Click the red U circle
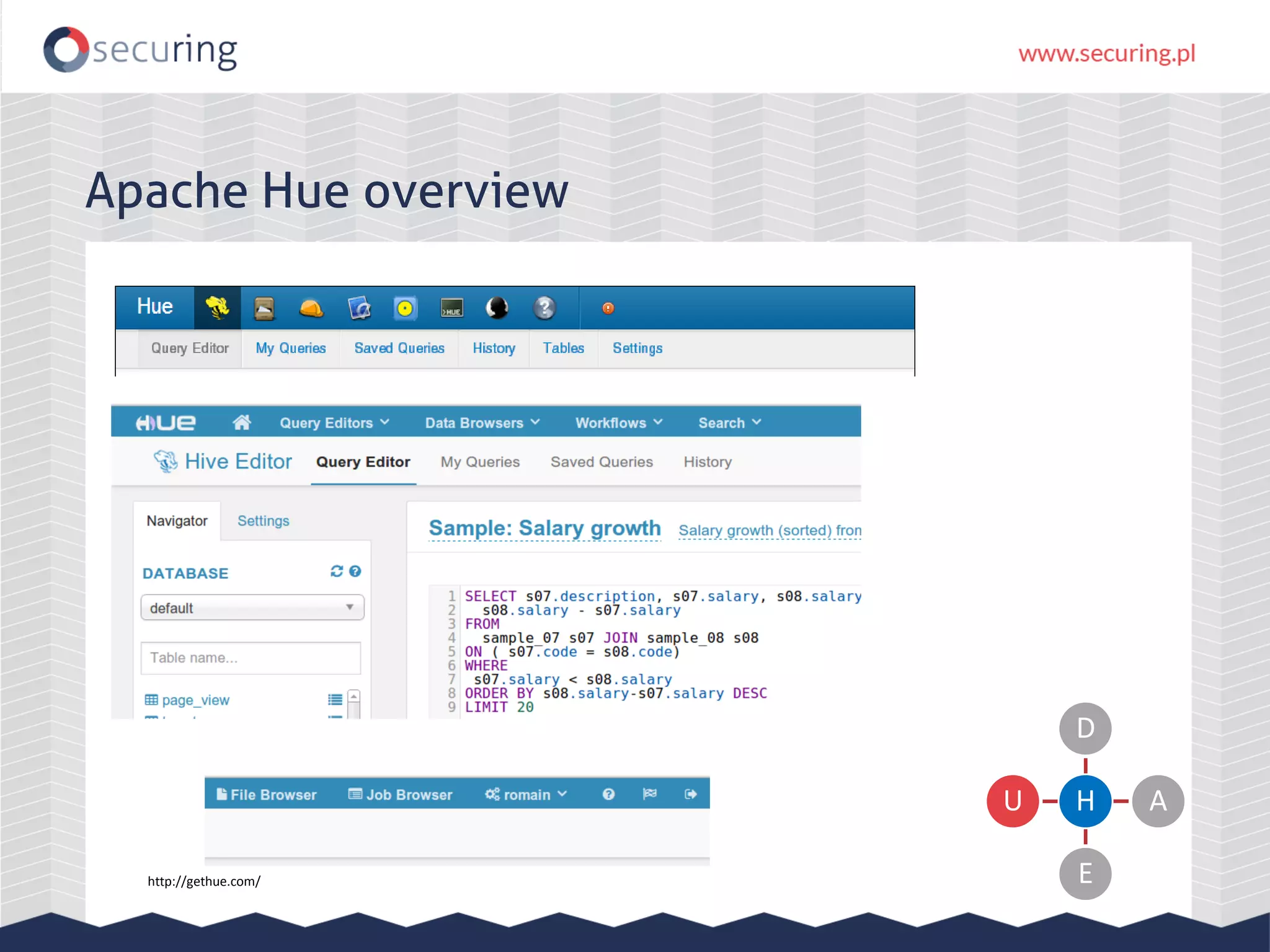Image resolution: width=1270 pixels, height=952 pixels. point(1013,801)
